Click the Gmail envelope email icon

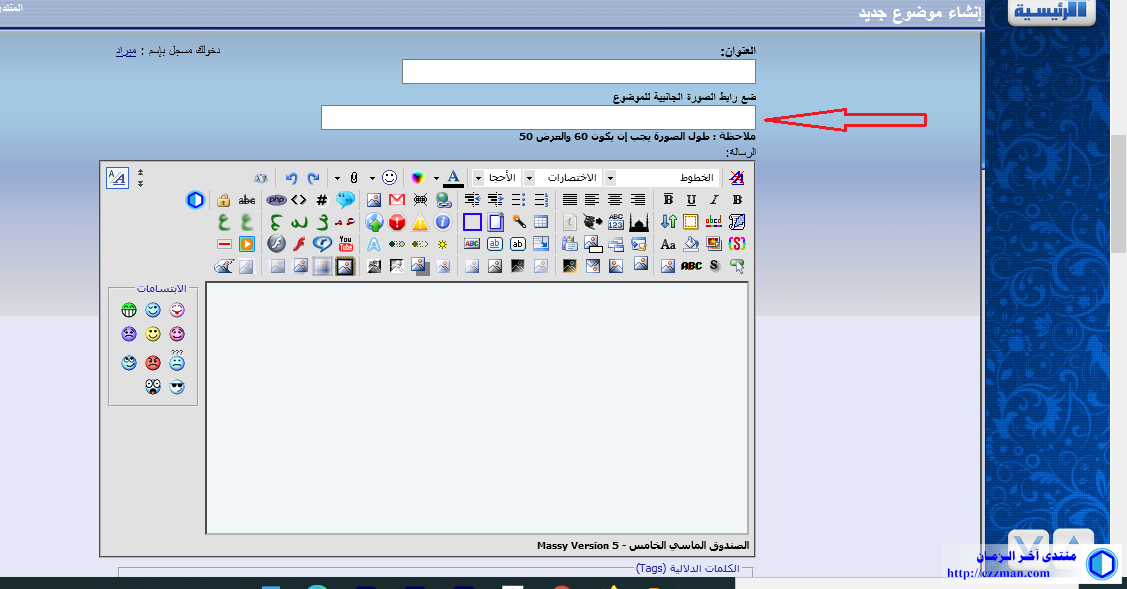point(396,200)
